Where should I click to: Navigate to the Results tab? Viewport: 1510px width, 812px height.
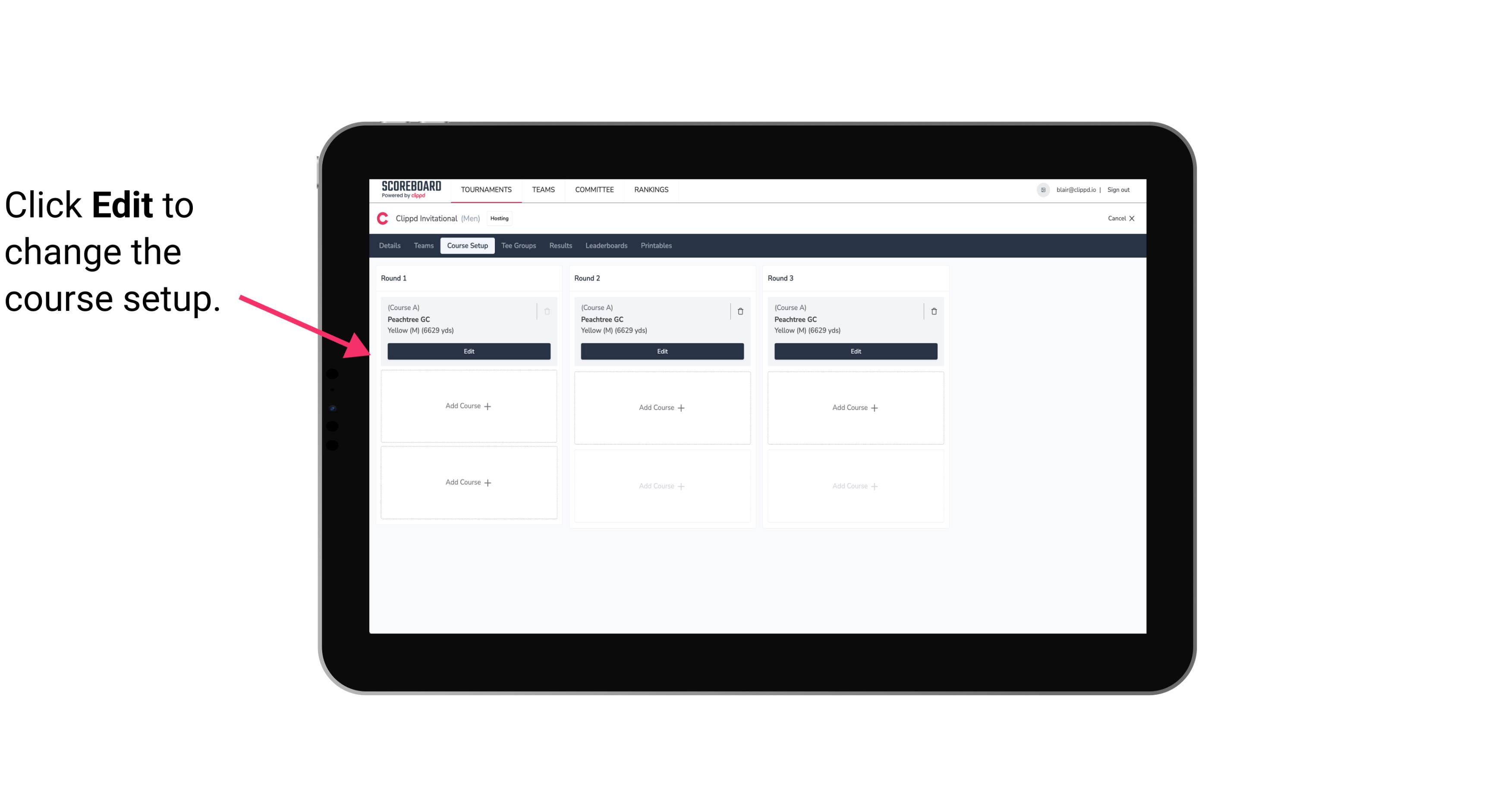[561, 245]
